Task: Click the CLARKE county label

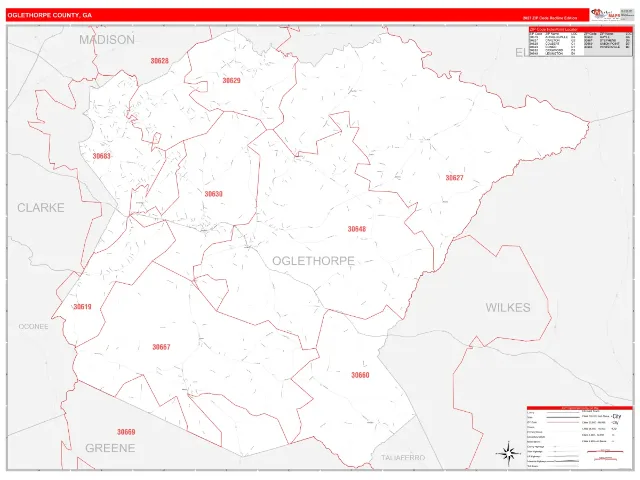Action: [41, 208]
